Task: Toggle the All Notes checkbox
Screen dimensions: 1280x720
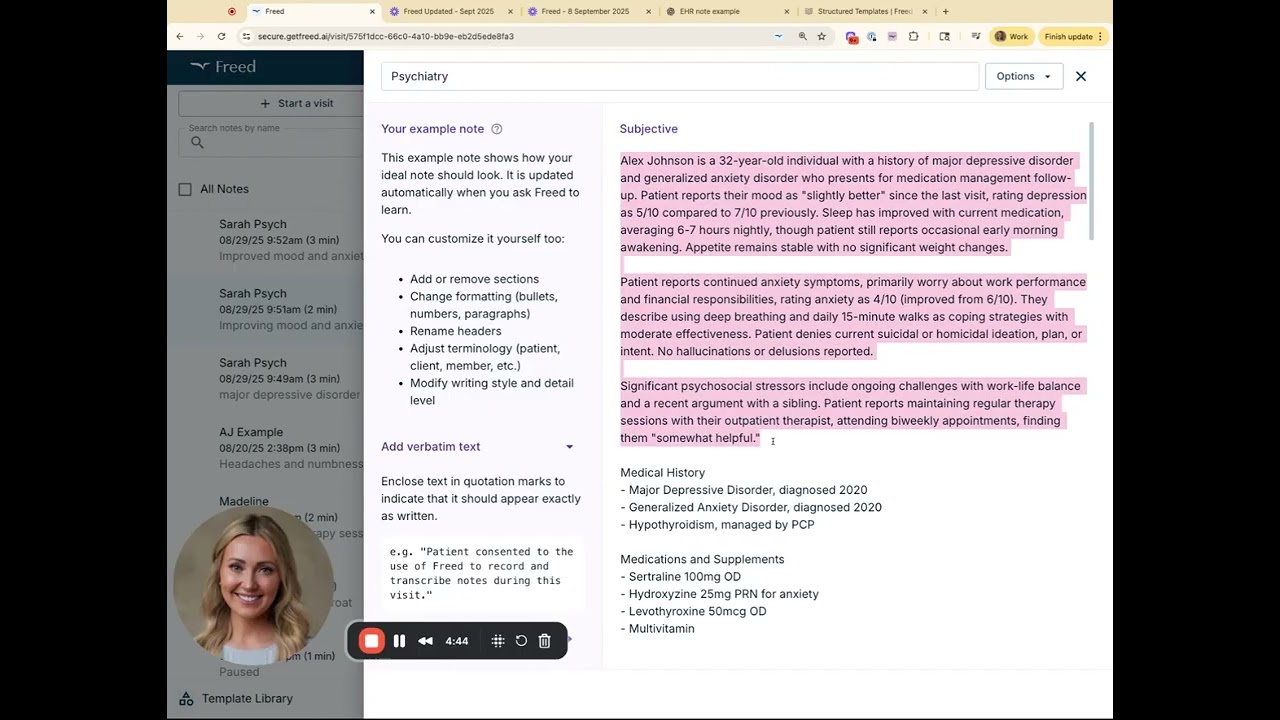Action: click(x=185, y=189)
